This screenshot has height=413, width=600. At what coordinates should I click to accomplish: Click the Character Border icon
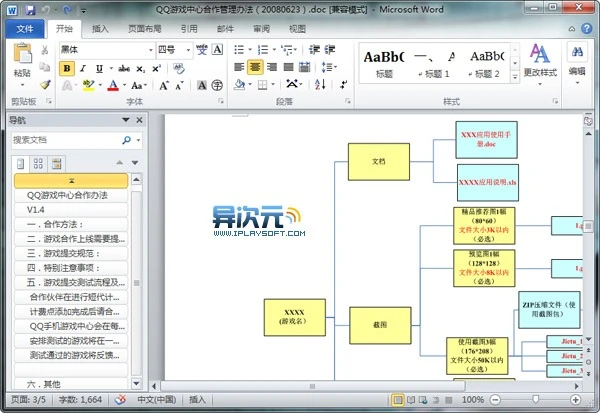point(217,49)
